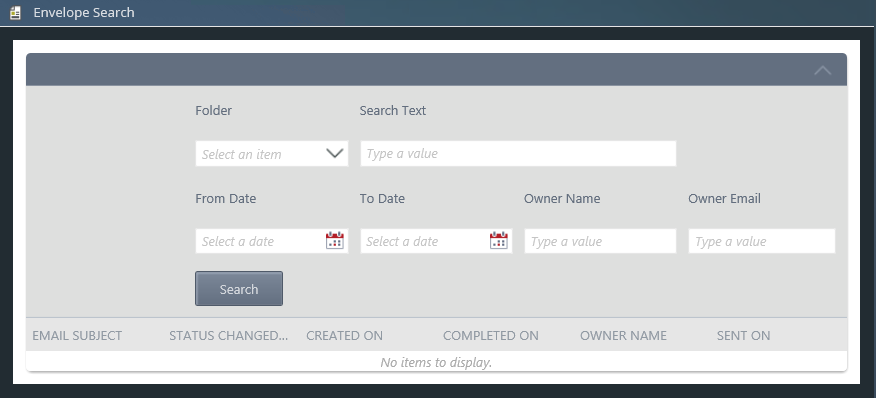Collapse the search panel with the chevron
876x398 pixels.
822,70
